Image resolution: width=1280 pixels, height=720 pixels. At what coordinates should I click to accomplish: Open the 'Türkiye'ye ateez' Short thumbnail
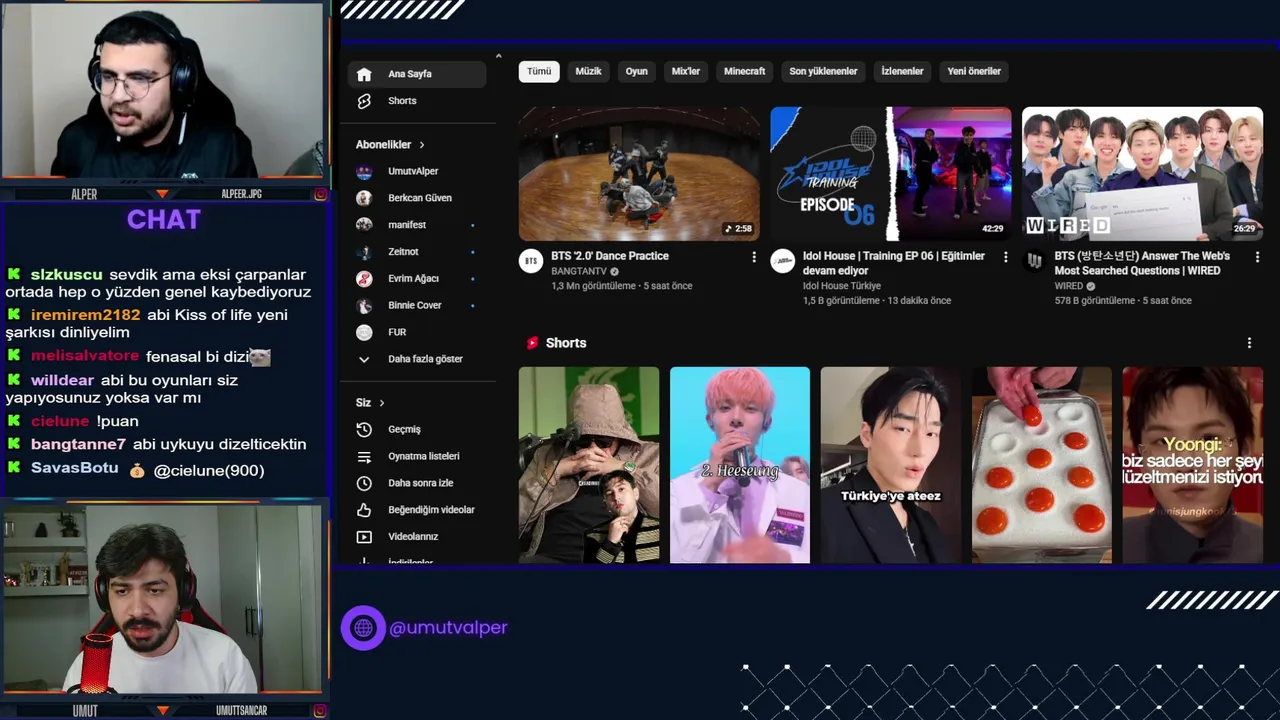tap(891, 465)
